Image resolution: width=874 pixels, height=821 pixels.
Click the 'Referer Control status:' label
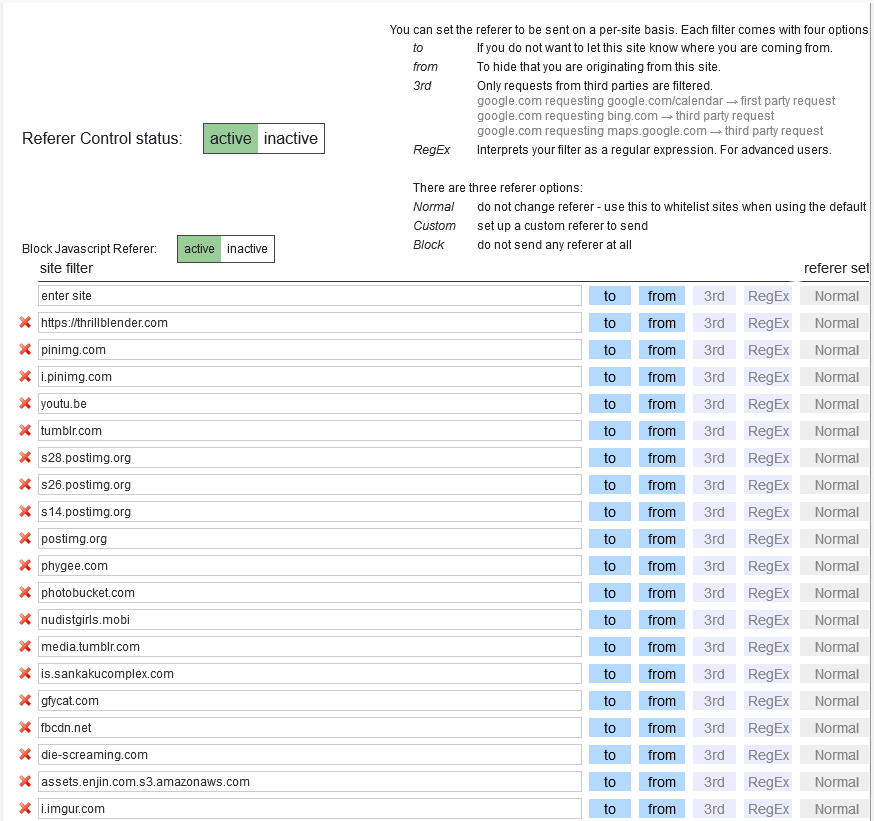tap(102, 138)
